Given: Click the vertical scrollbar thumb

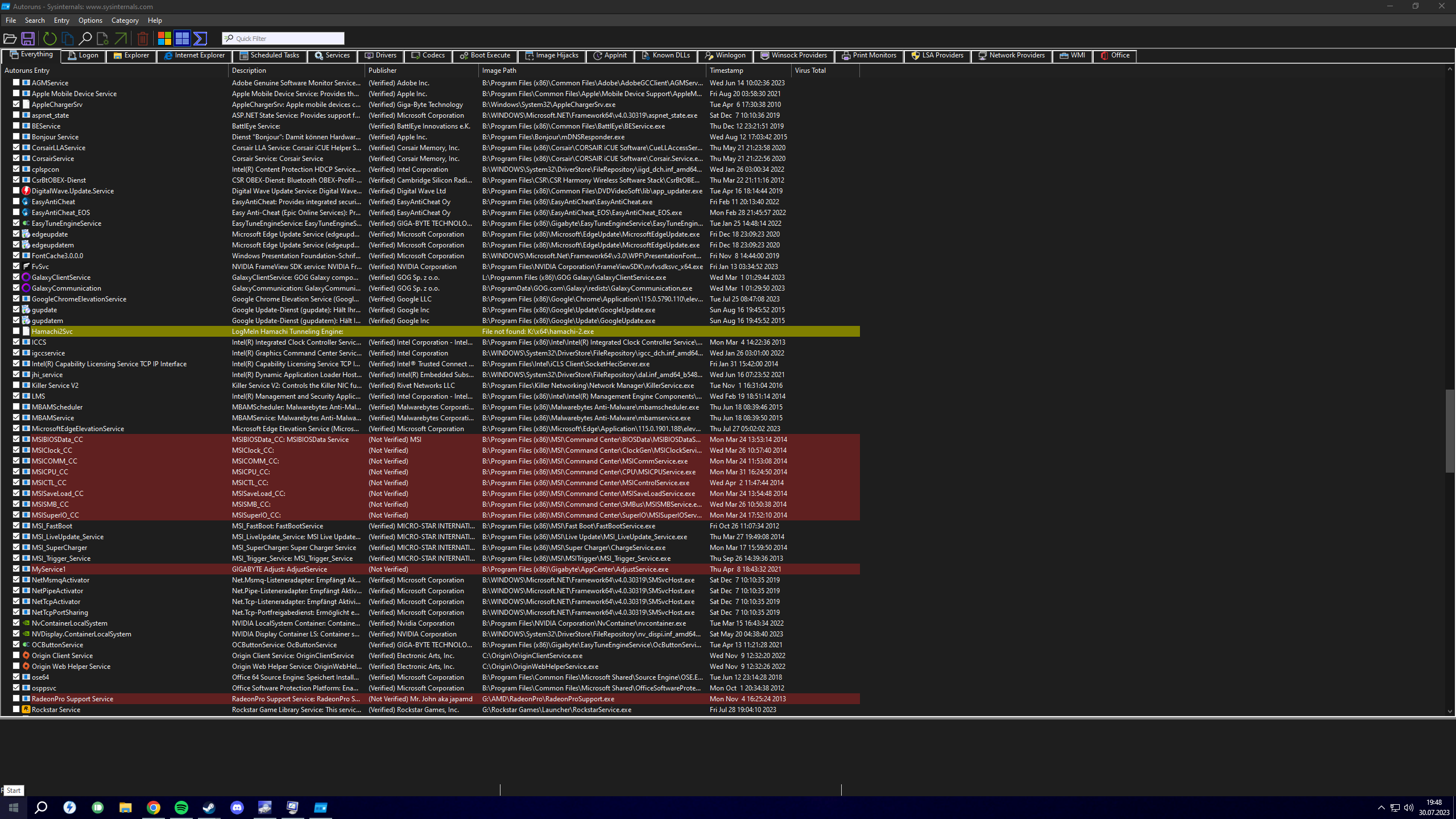Looking at the screenshot, I should coord(1450,431).
